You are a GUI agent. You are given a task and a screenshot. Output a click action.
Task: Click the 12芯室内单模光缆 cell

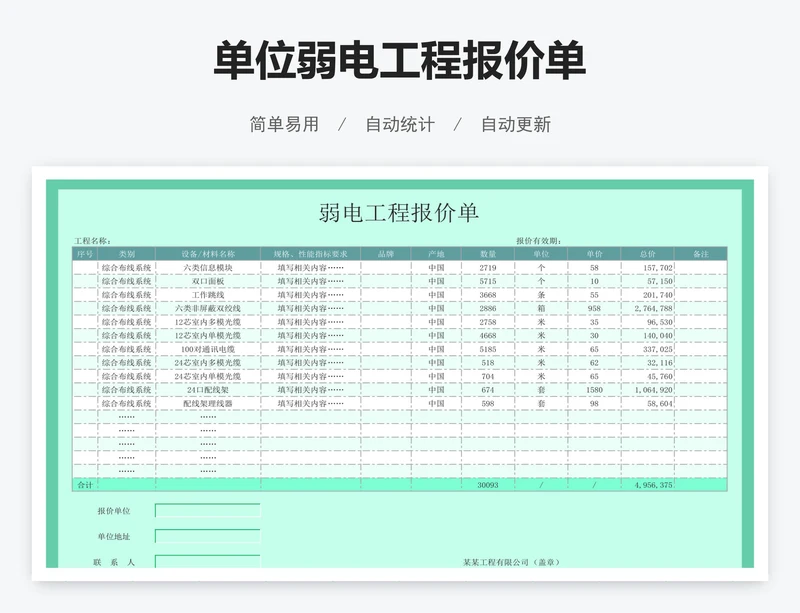[208, 335]
